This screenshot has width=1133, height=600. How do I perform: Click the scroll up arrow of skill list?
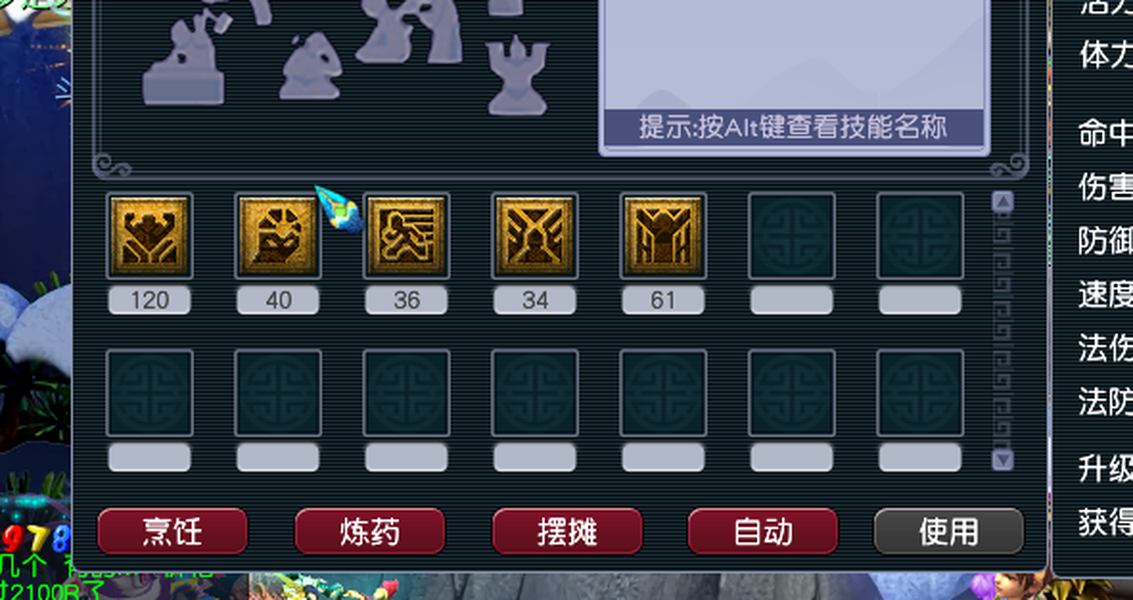[1003, 202]
